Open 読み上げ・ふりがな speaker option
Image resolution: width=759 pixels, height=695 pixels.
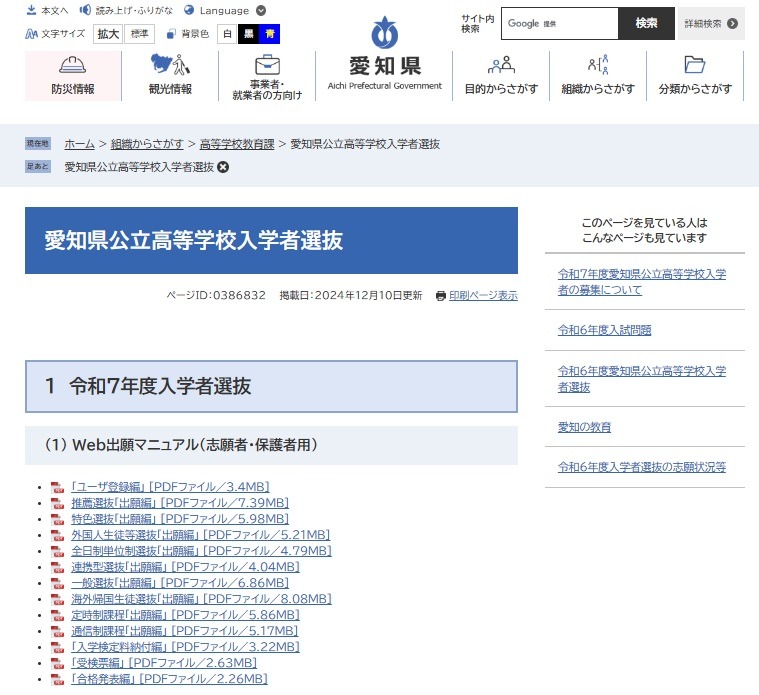point(126,10)
